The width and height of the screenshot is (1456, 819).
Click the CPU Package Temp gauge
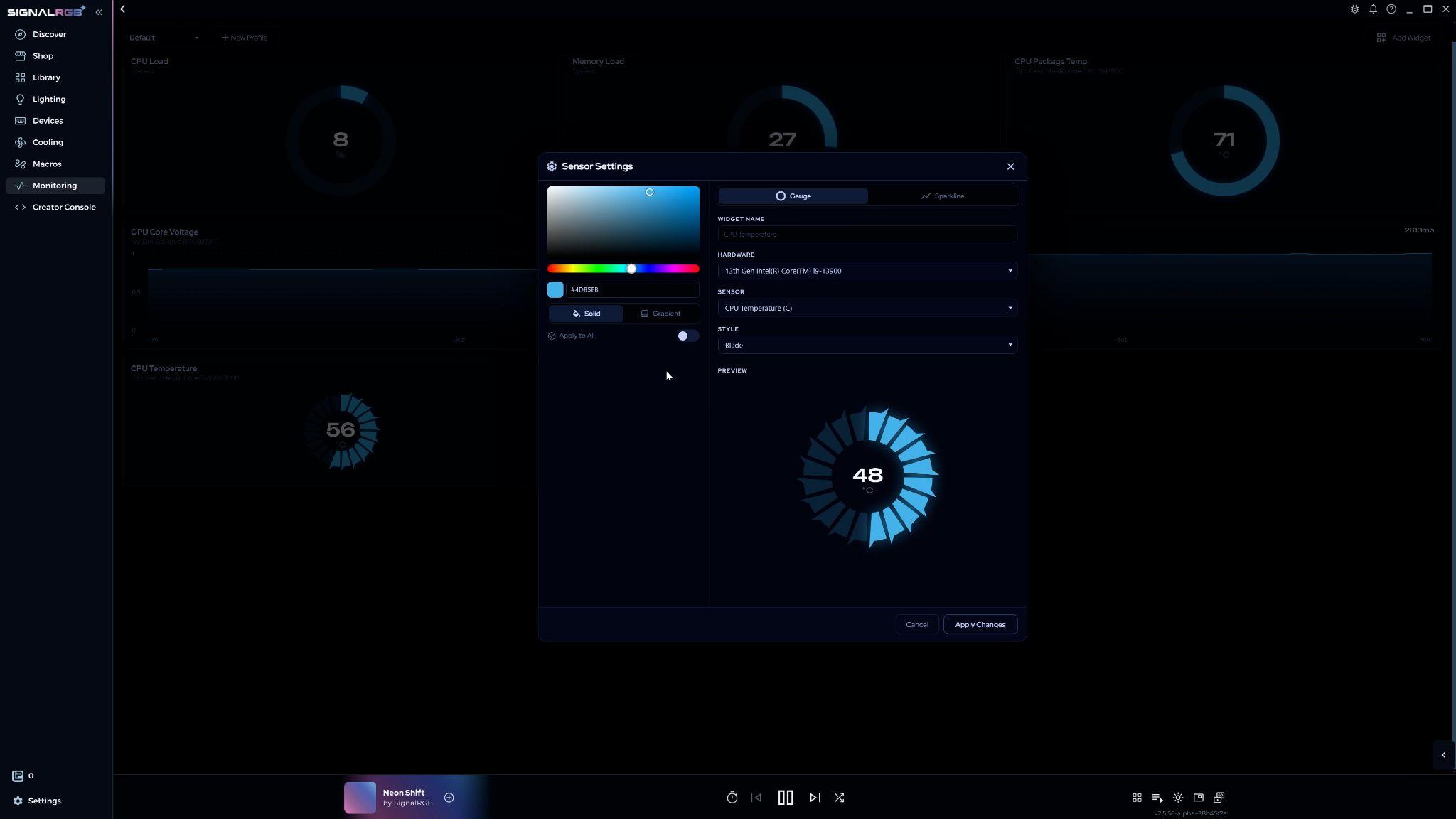pos(1224,141)
